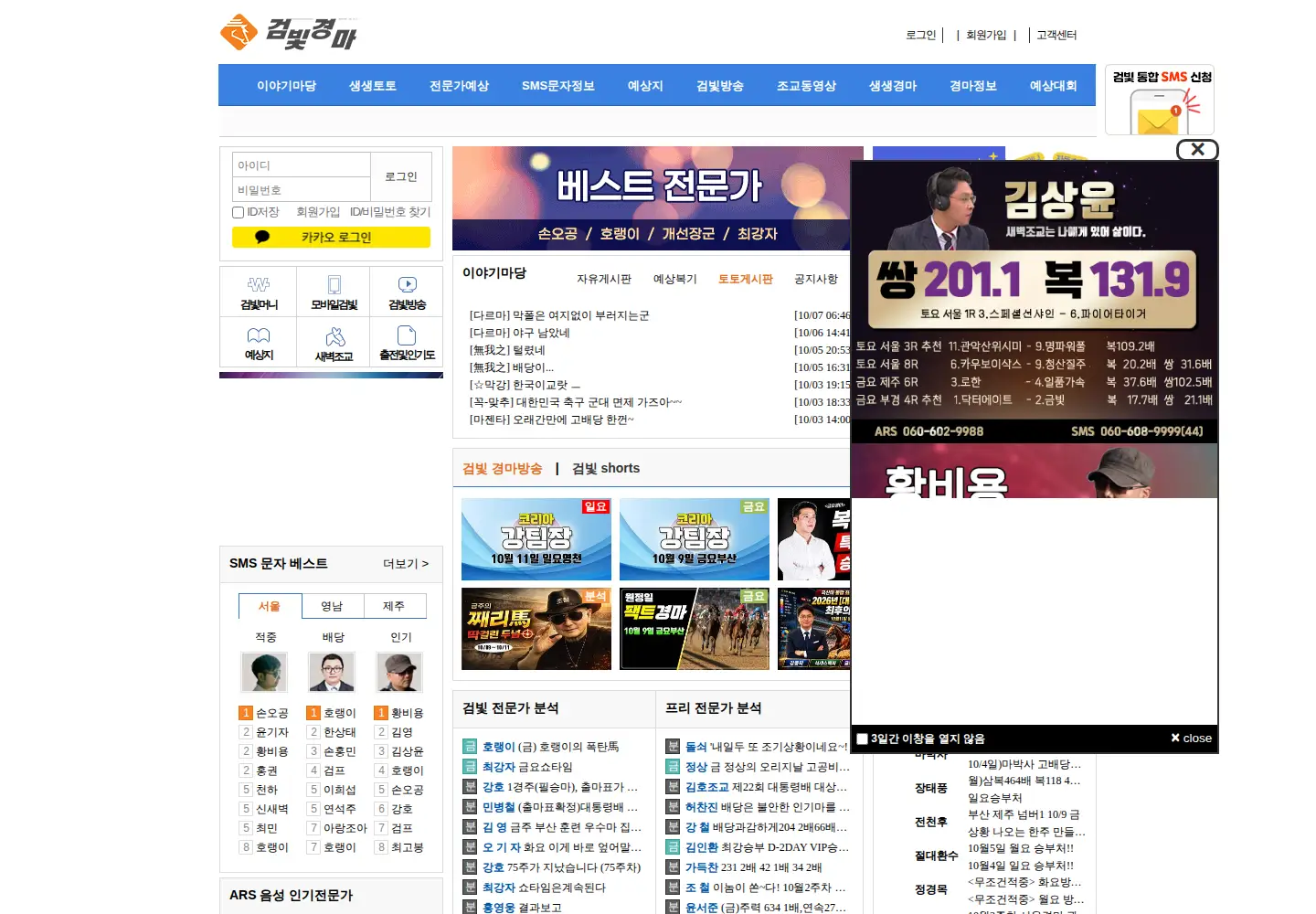Open the 모바일검빛 icon shortcut

pyautogui.click(x=334, y=292)
